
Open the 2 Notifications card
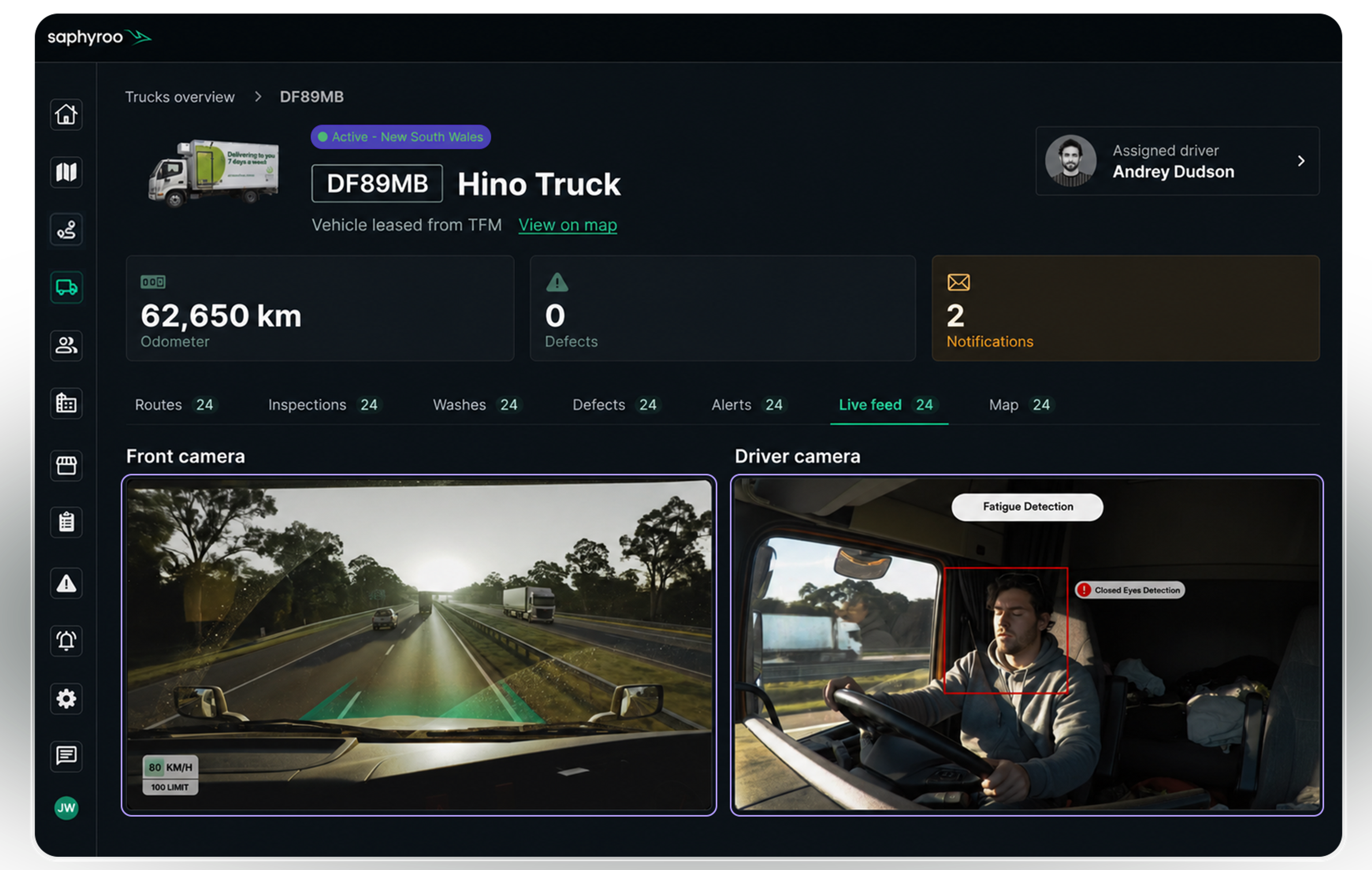click(1125, 308)
